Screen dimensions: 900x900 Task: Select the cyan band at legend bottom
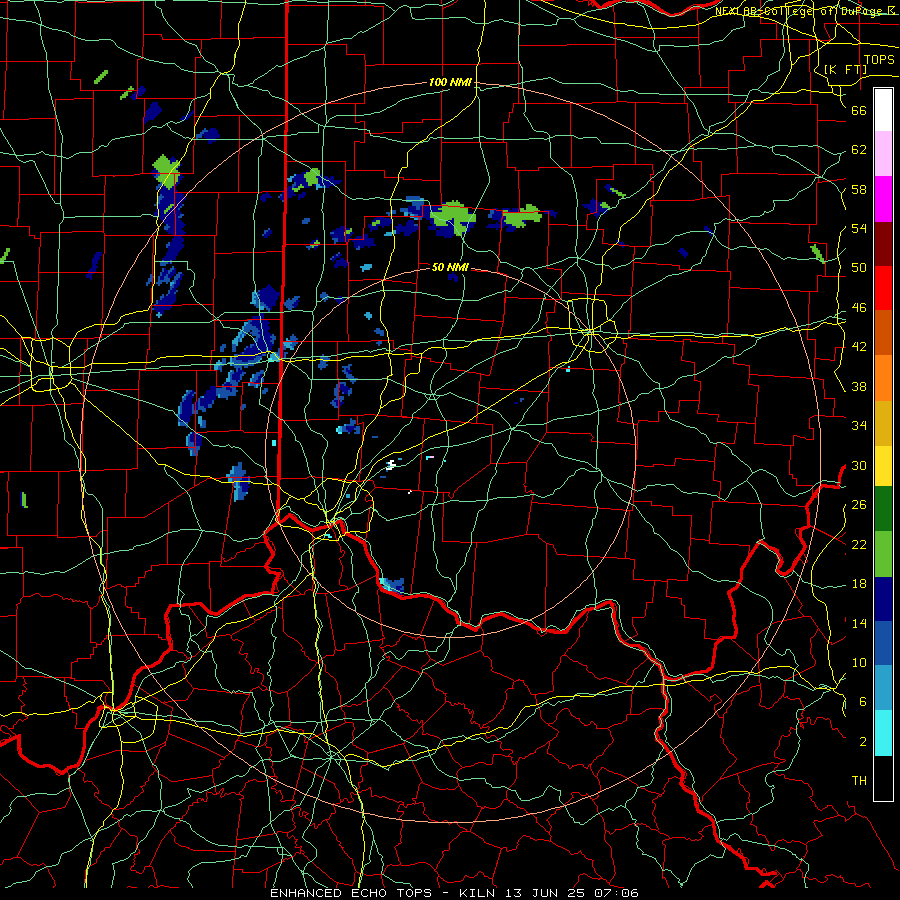tap(883, 733)
